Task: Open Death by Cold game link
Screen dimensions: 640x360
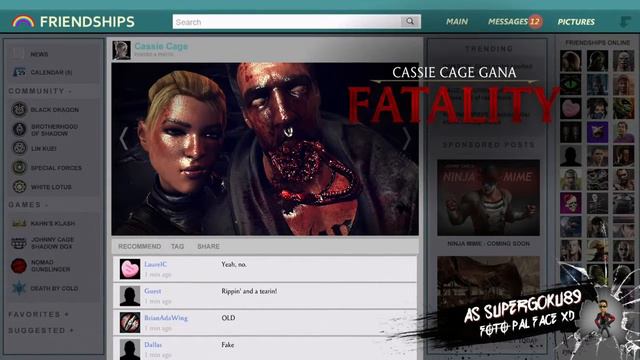Action: click(x=54, y=288)
